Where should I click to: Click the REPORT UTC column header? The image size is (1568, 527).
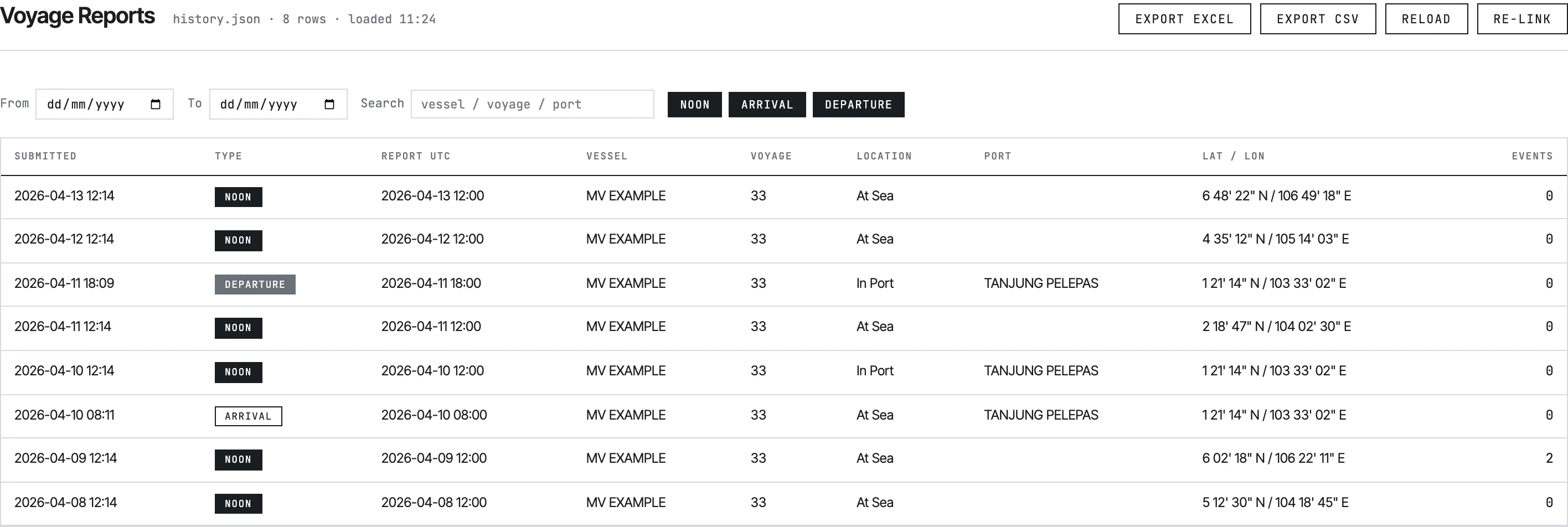coord(416,157)
